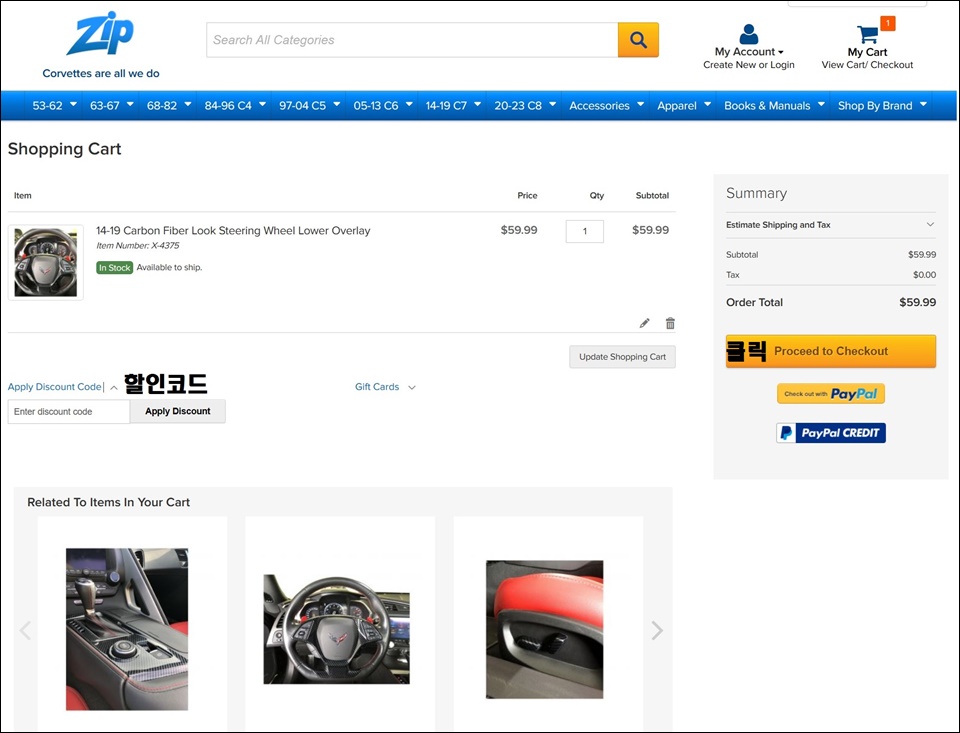Open the related steering wheel product image
Viewport: 960px width, 733px height.
[336, 629]
